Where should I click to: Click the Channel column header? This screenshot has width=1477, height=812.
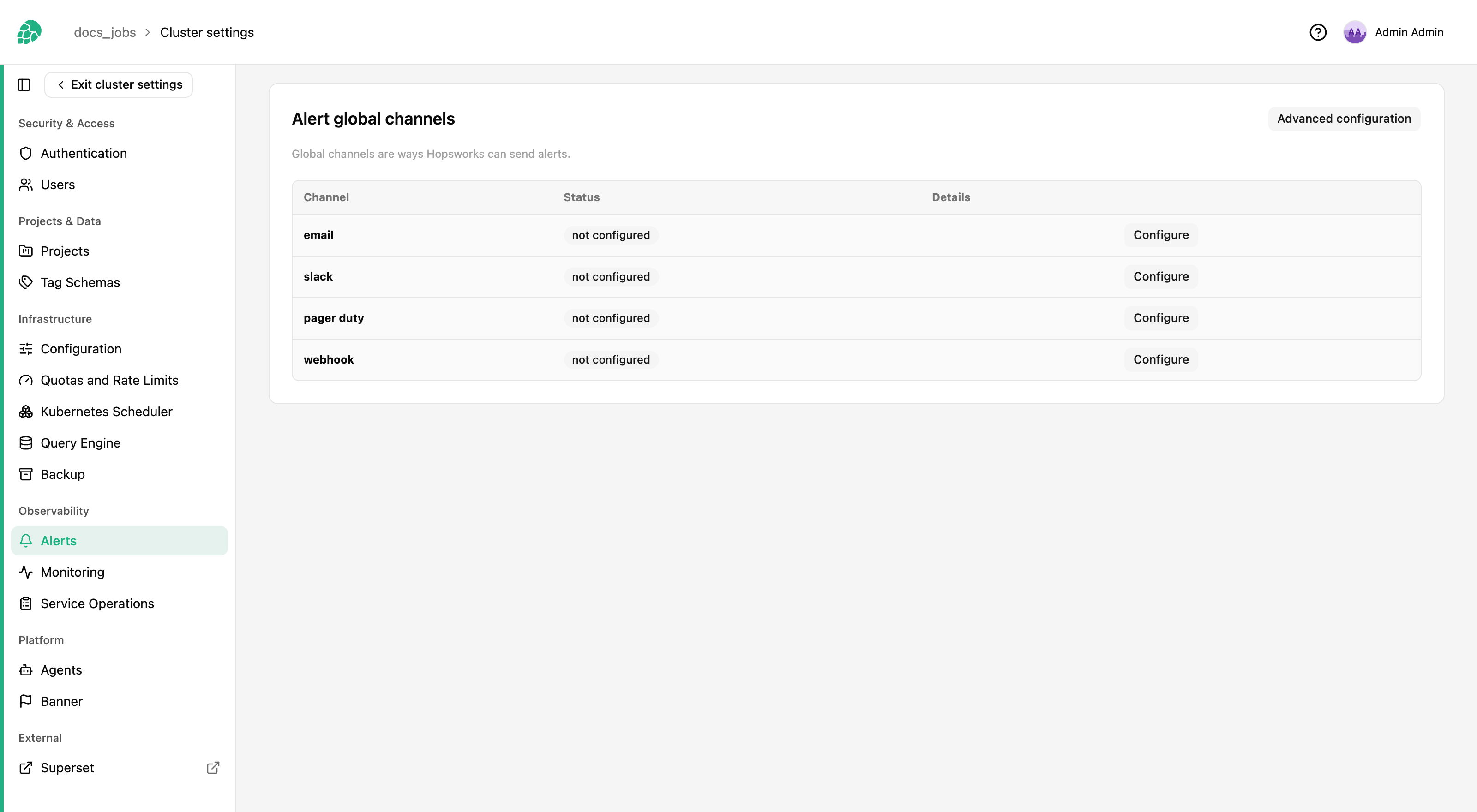[x=326, y=197]
